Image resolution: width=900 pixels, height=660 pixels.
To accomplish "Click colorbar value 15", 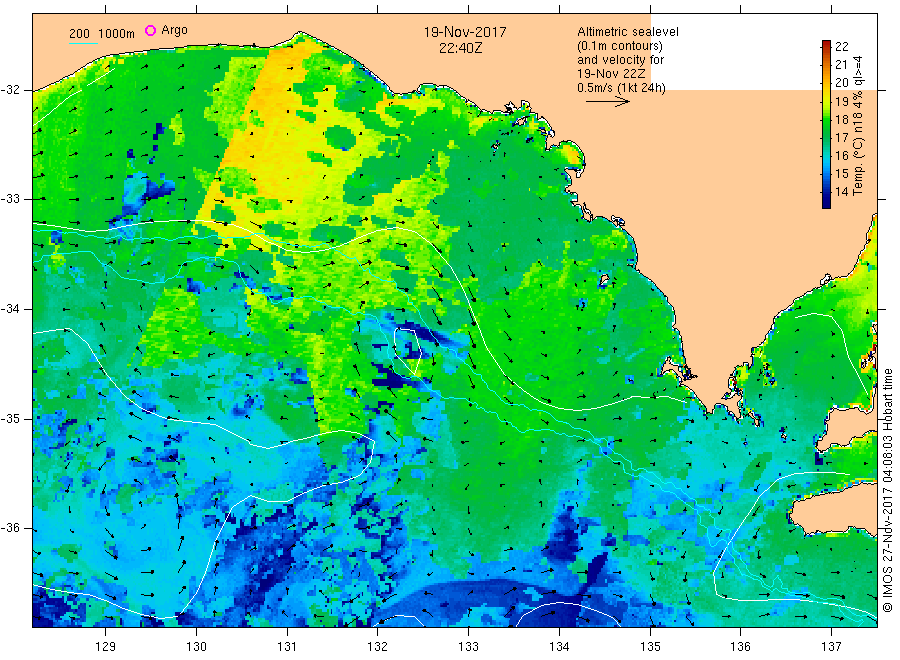I will coord(841,174).
